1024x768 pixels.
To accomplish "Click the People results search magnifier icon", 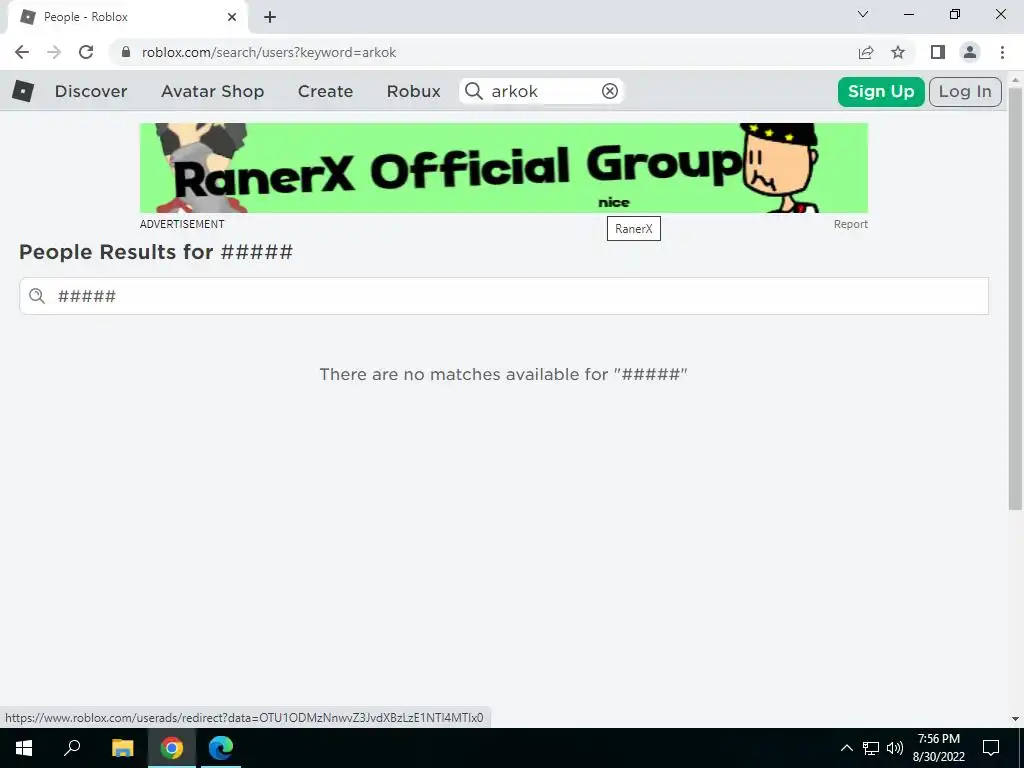I will (x=37, y=296).
